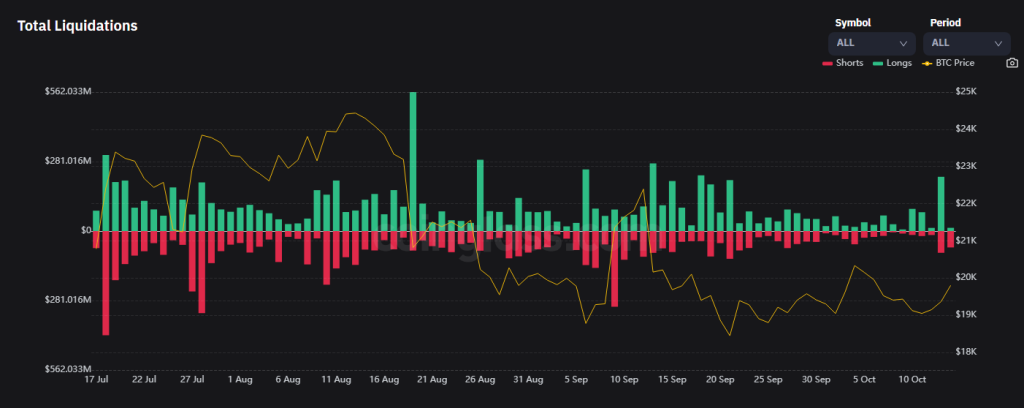1024x408 pixels.
Task: Click the $25K price axis label
Action: pyautogui.click(x=967, y=92)
